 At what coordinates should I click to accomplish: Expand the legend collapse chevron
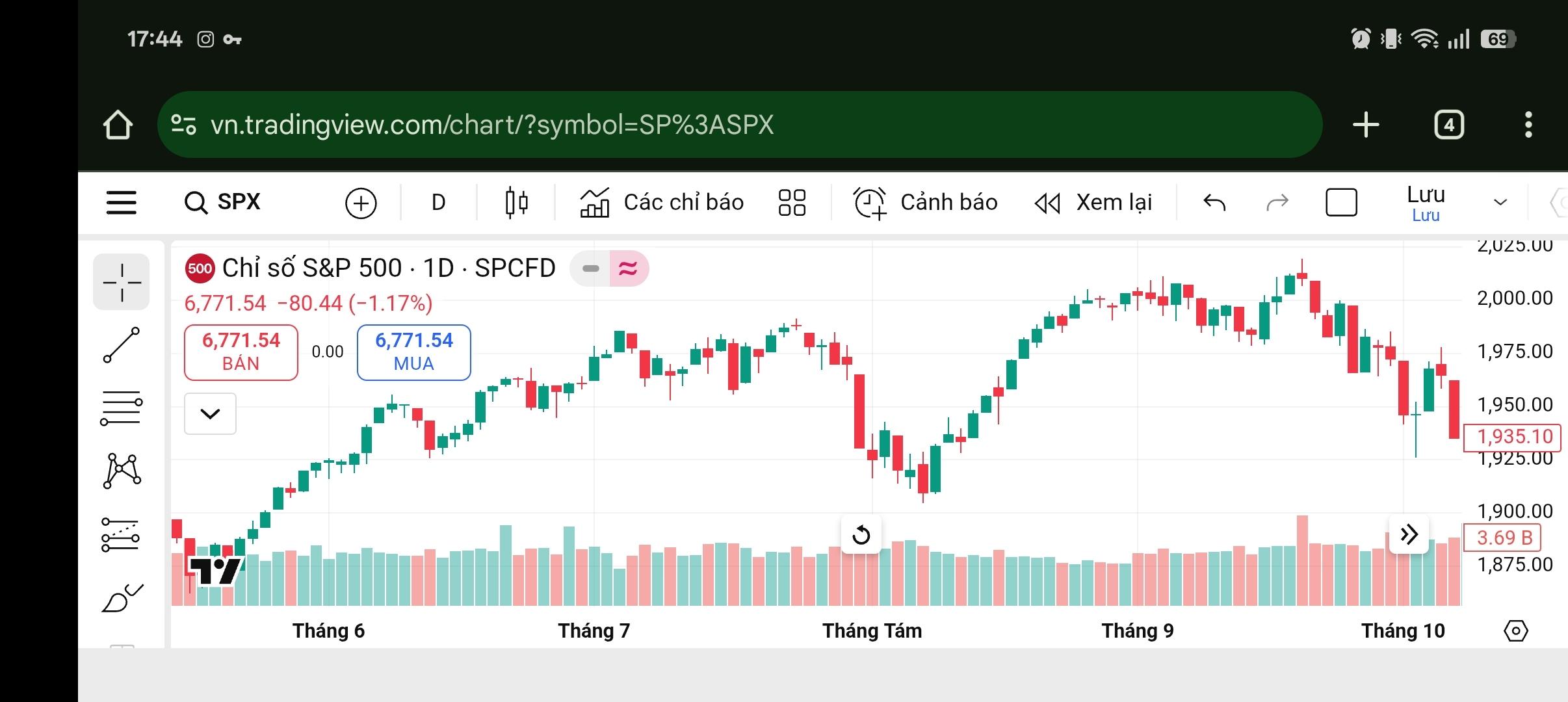pos(210,413)
